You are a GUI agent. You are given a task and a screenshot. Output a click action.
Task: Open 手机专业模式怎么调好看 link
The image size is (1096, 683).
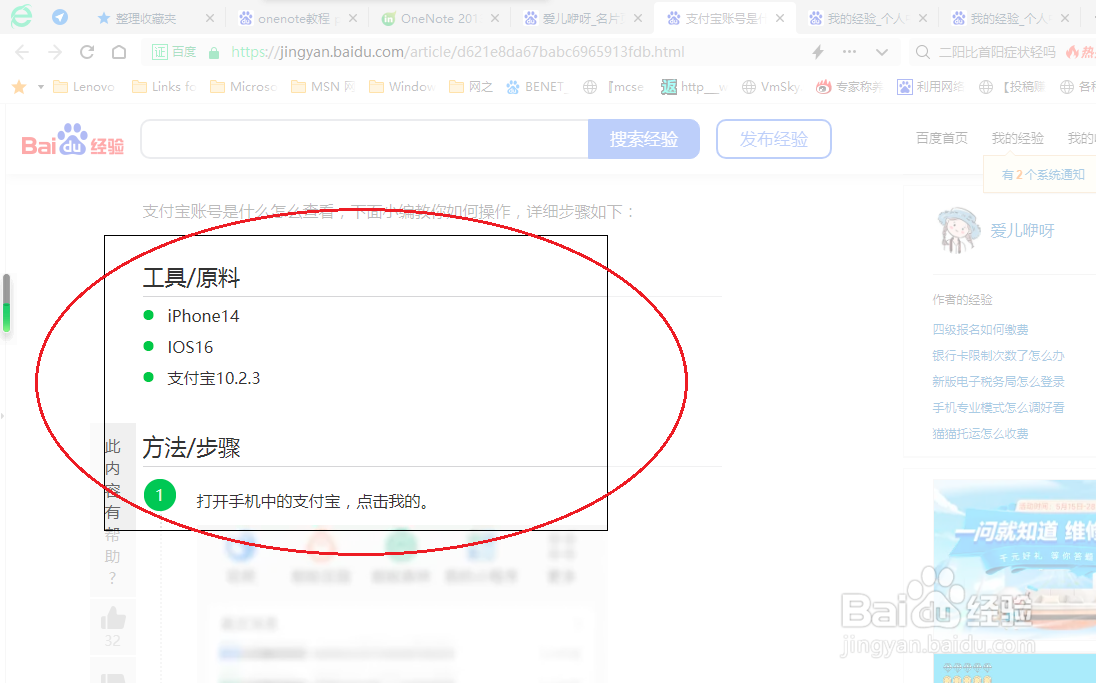998,408
